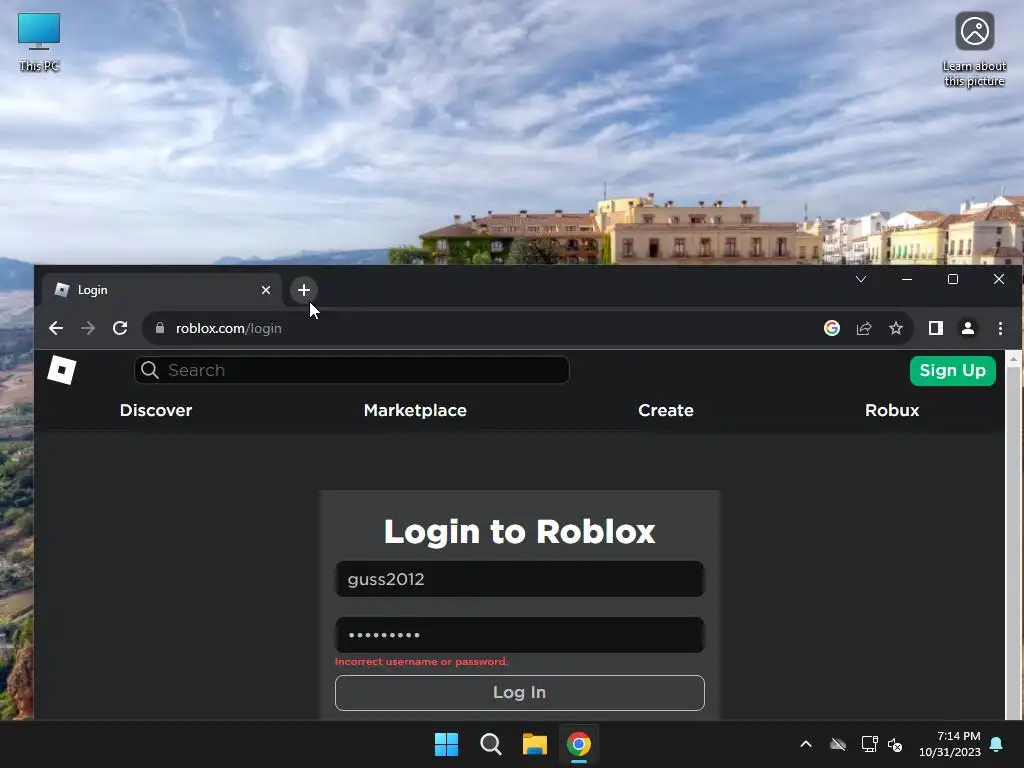This screenshot has height=768, width=1024.
Task: View site info lock icon
Action: (x=160, y=328)
